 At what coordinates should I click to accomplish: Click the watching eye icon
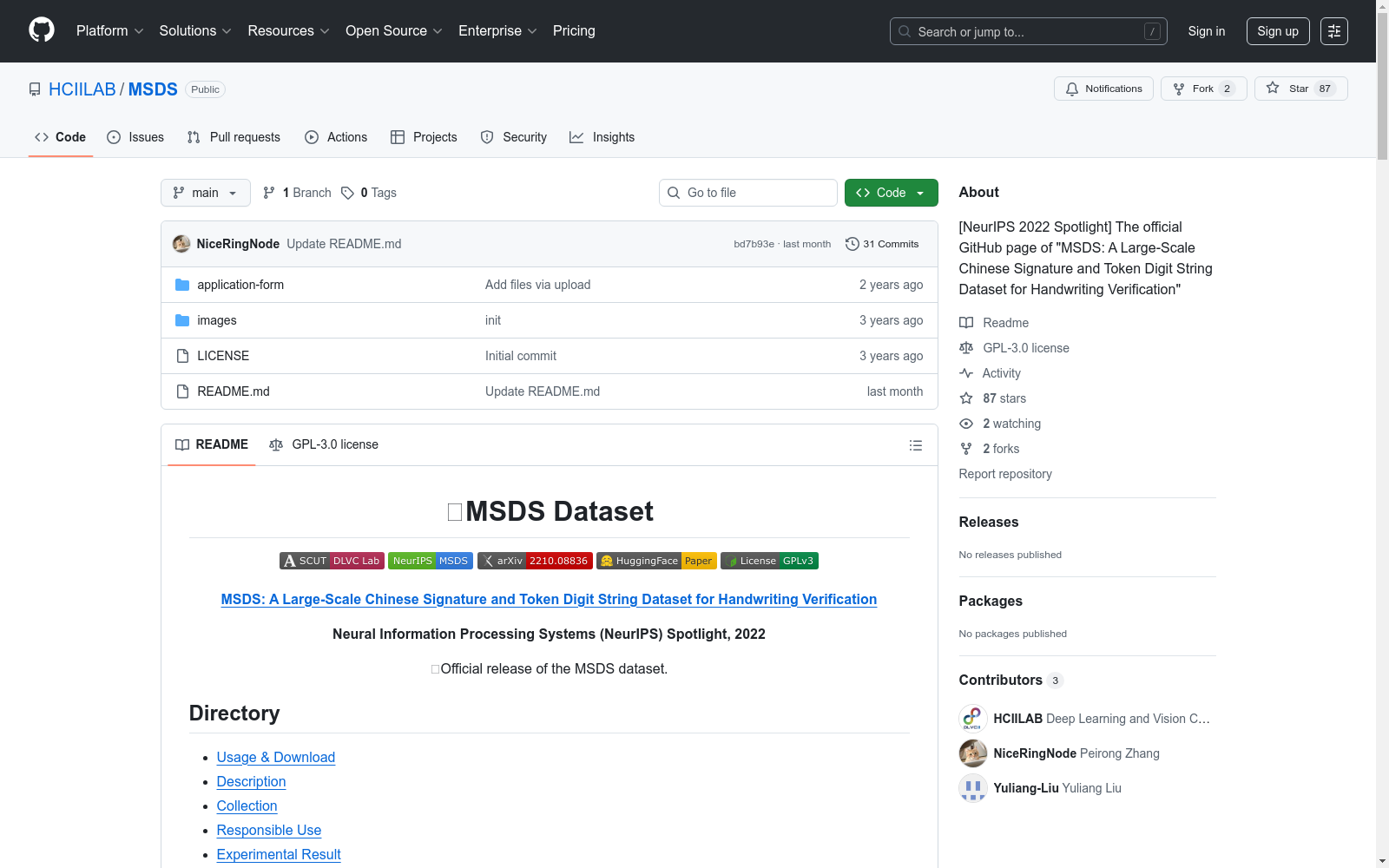tap(966, 424)
